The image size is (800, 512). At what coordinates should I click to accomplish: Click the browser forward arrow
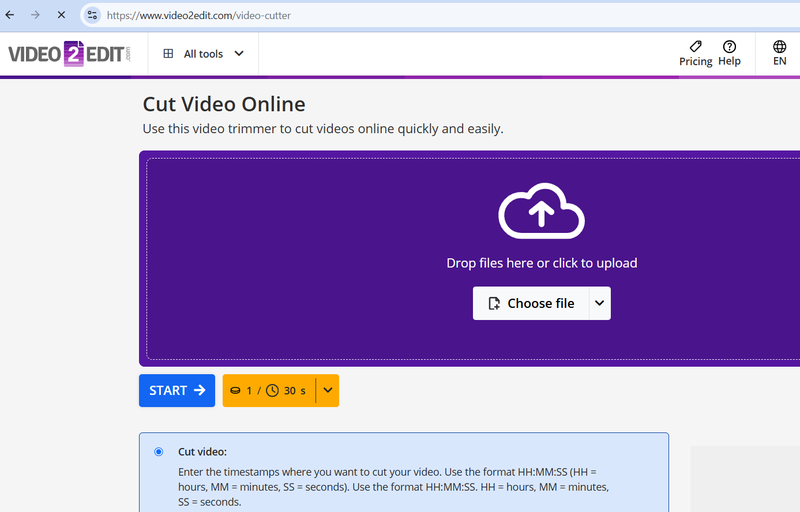(x=35, y=15)
